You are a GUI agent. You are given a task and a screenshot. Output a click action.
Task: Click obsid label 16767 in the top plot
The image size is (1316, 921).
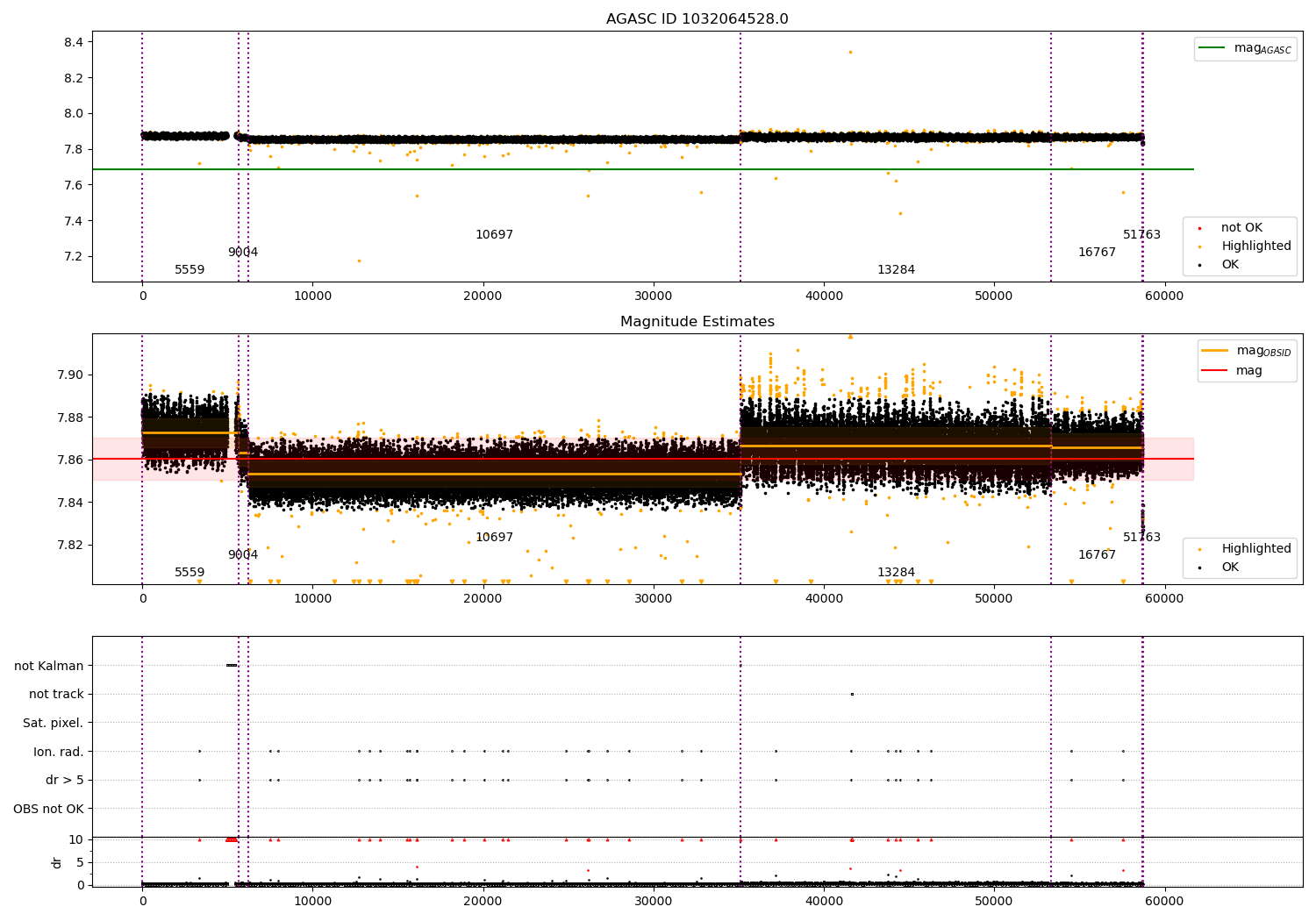[1097, 253]
